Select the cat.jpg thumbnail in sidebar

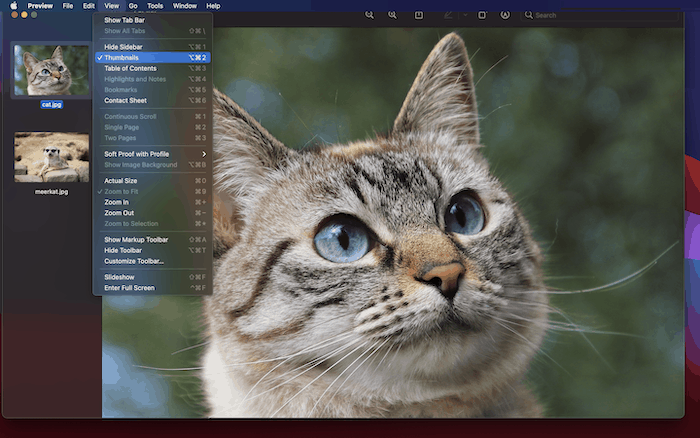click(x=51, y=70)
